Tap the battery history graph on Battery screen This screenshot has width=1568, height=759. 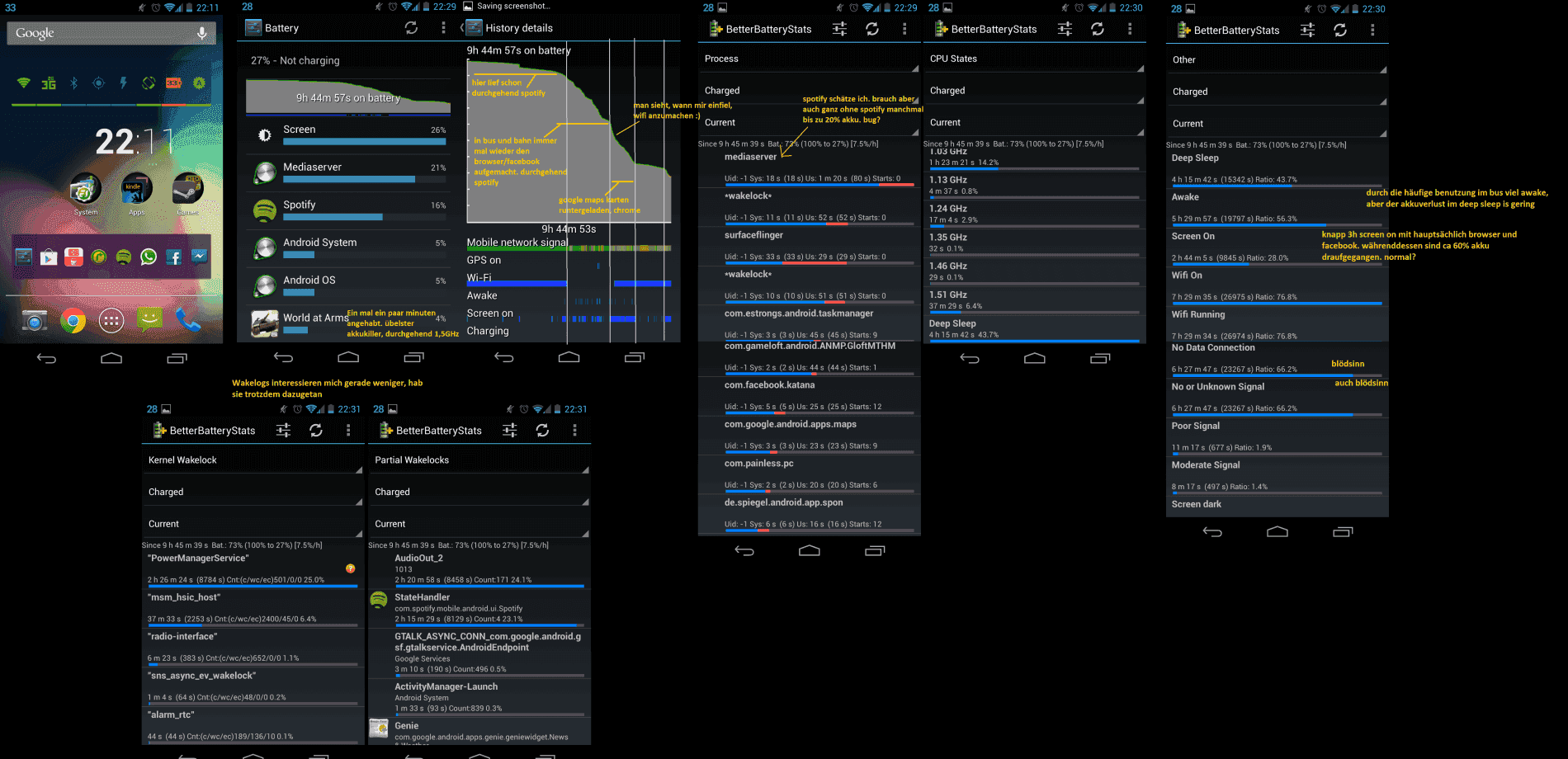(348, 97)
